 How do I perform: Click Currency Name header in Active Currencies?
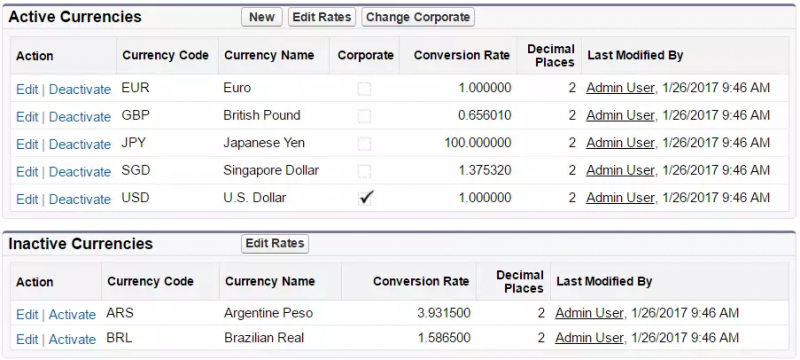(x=269, y=56)
